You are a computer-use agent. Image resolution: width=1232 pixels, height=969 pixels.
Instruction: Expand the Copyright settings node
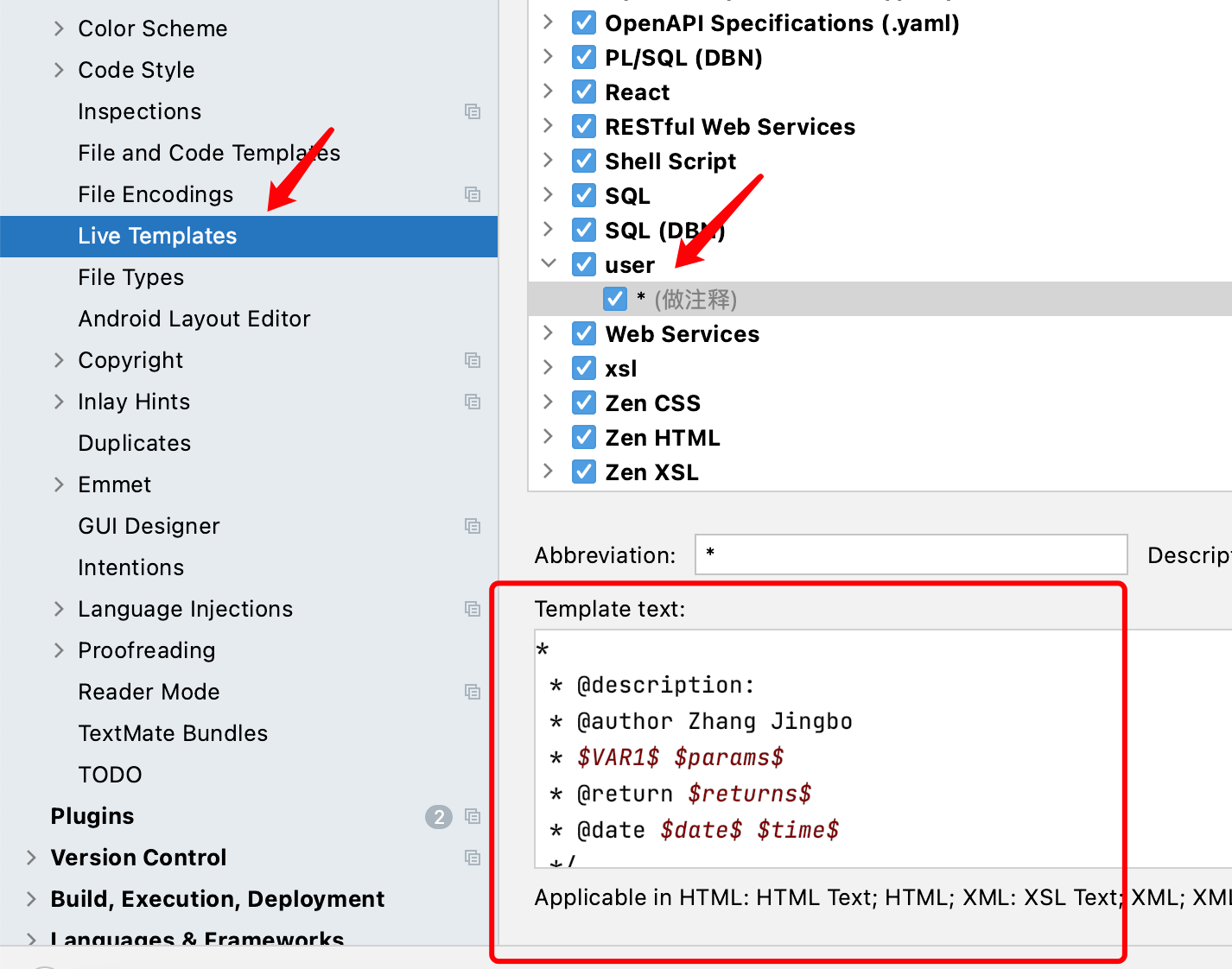click(59, 360)
